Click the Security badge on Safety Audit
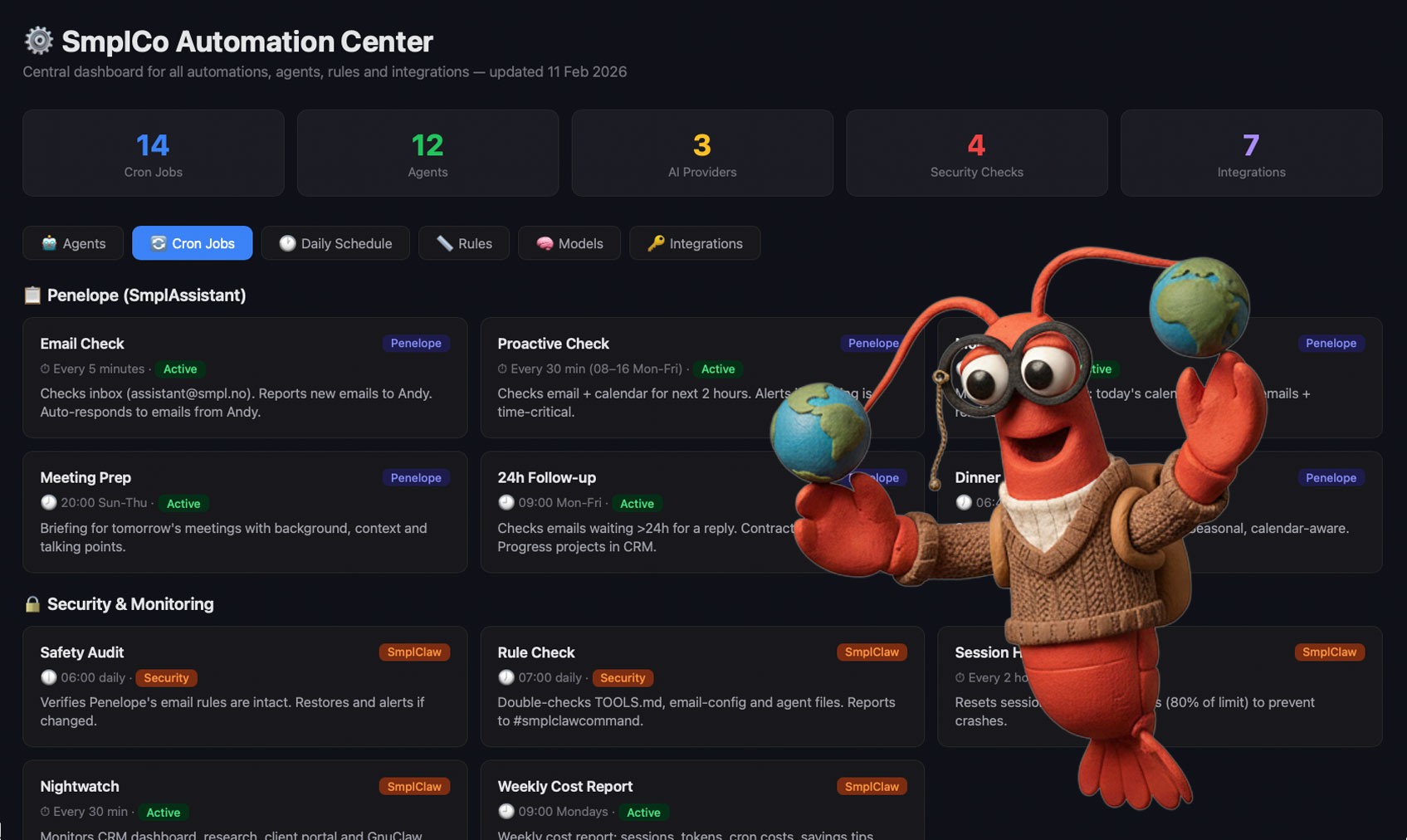The width and height of the screenshot is (1407, 840). [x=166, y=678]
